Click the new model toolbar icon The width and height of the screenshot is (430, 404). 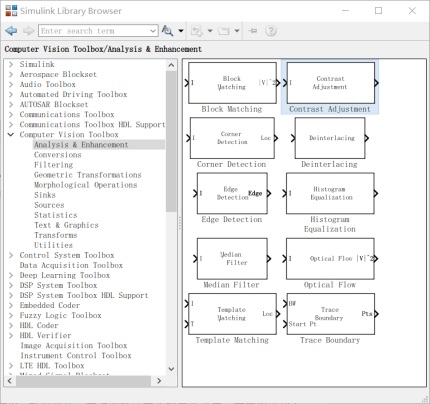click(197, 31)
